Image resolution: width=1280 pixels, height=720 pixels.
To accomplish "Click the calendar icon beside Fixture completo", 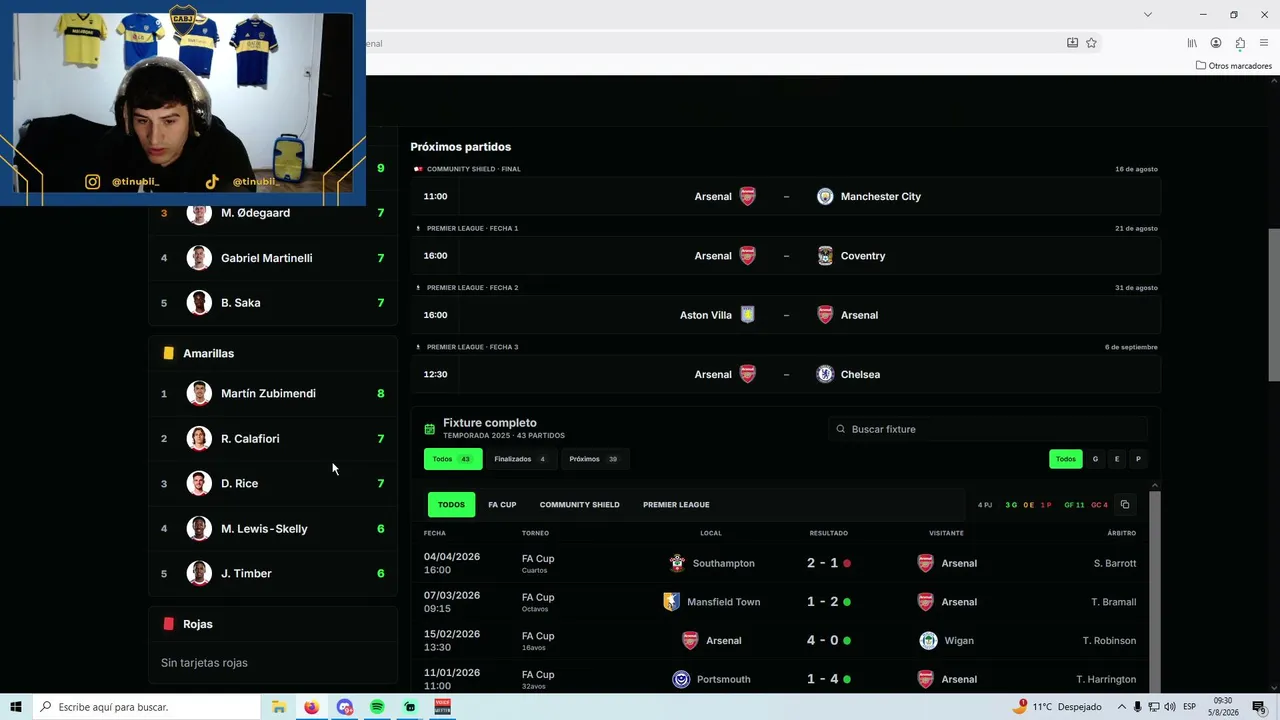I will pos(430,429).
